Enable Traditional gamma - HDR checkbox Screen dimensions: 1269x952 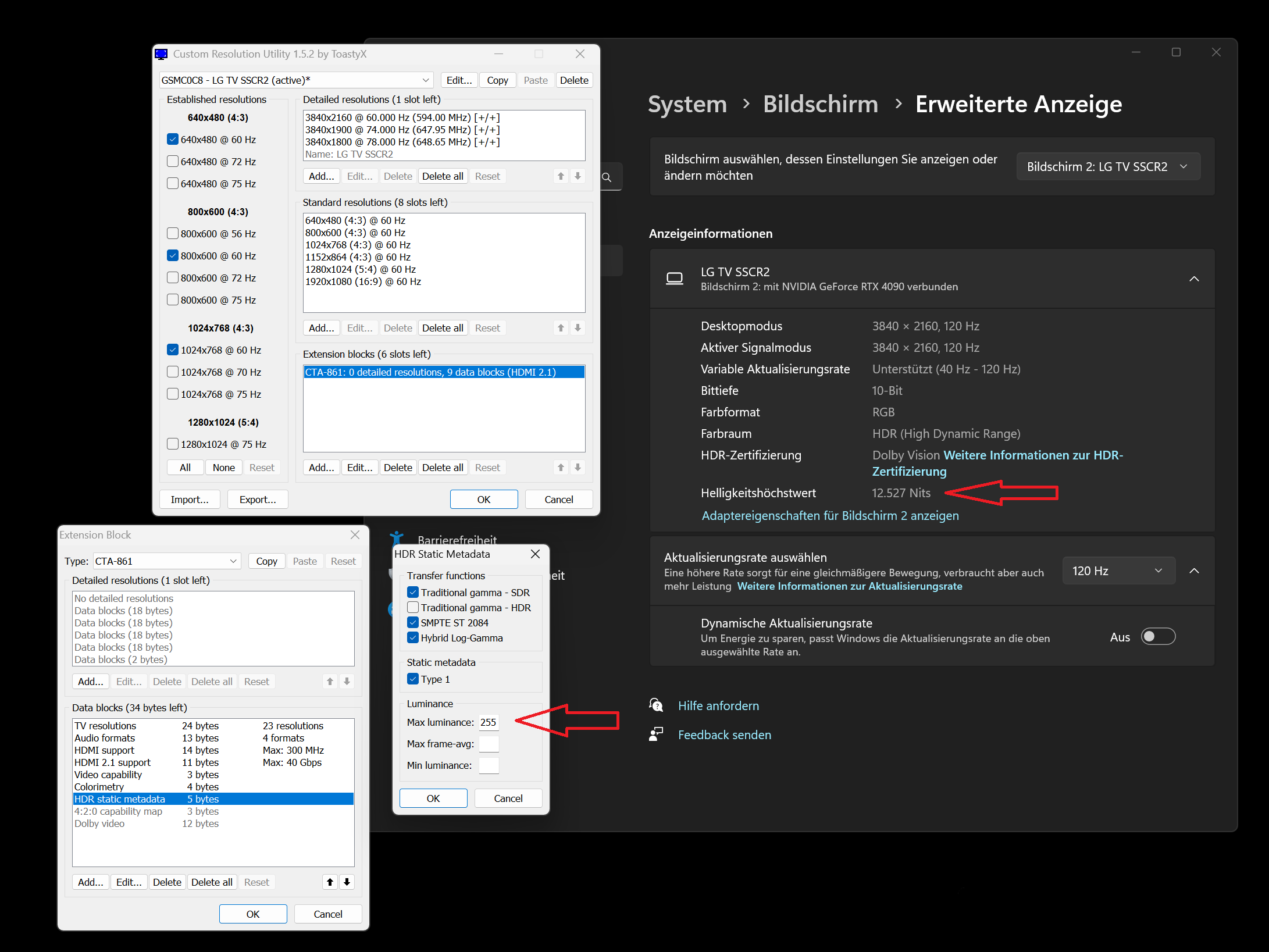(413, 608)
